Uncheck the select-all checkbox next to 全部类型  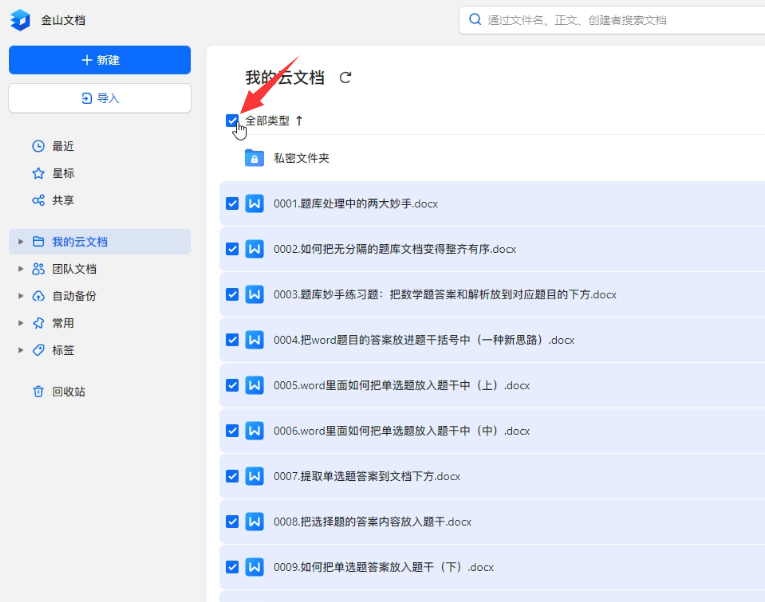pyautogui.click(x=232, y=120)
